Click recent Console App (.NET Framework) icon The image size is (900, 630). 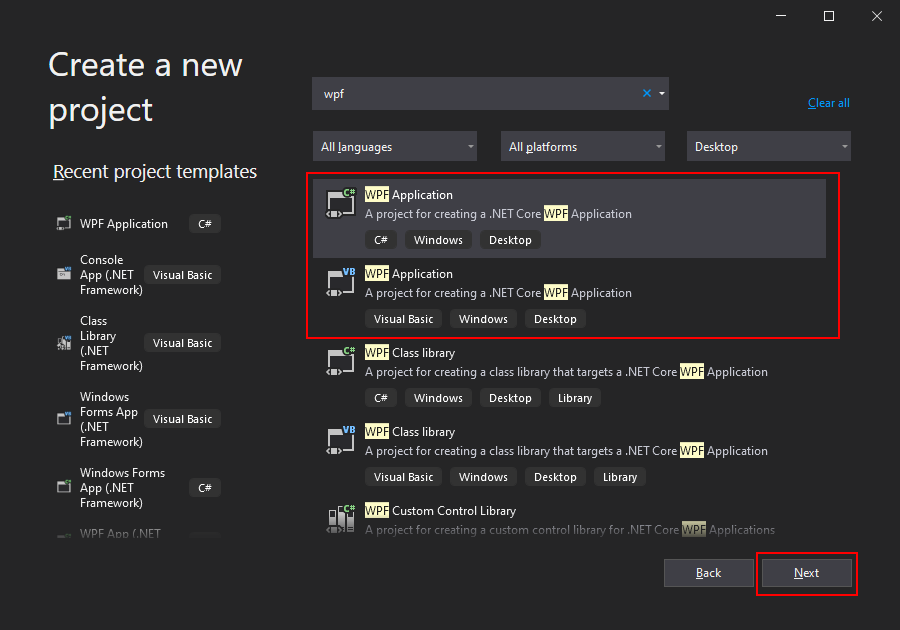pos(64,274)
